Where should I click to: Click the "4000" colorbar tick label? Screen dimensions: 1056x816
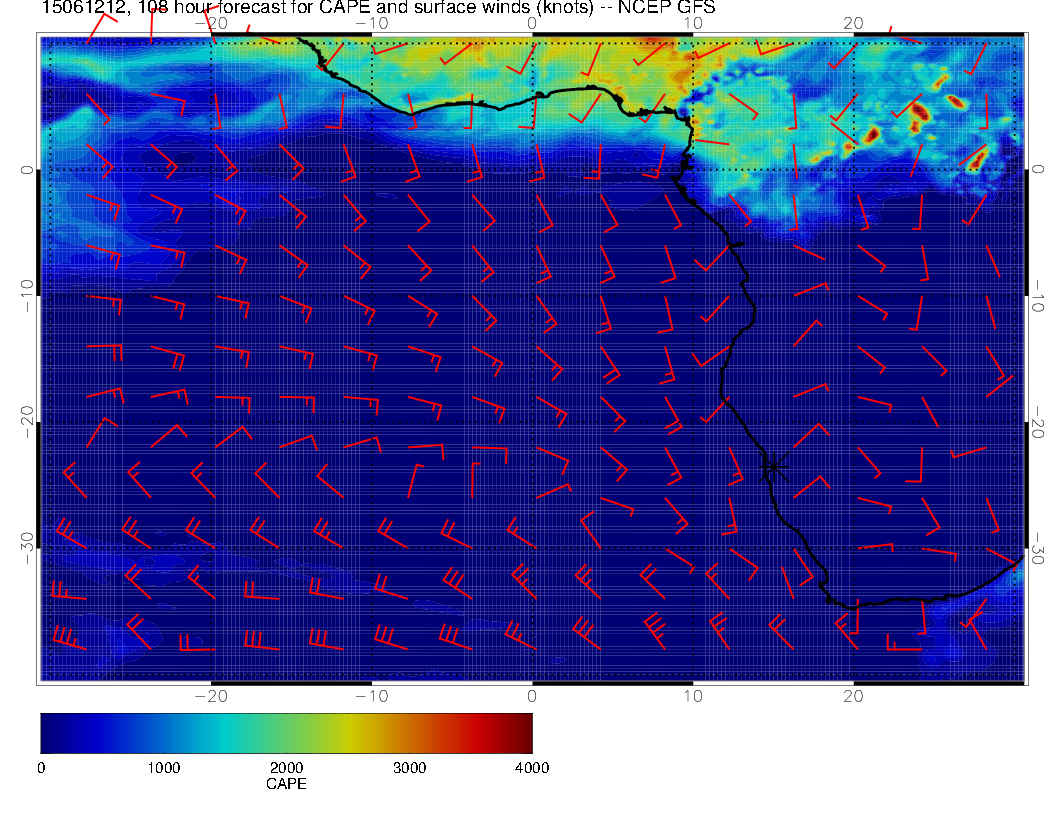(x=532, y=768)
